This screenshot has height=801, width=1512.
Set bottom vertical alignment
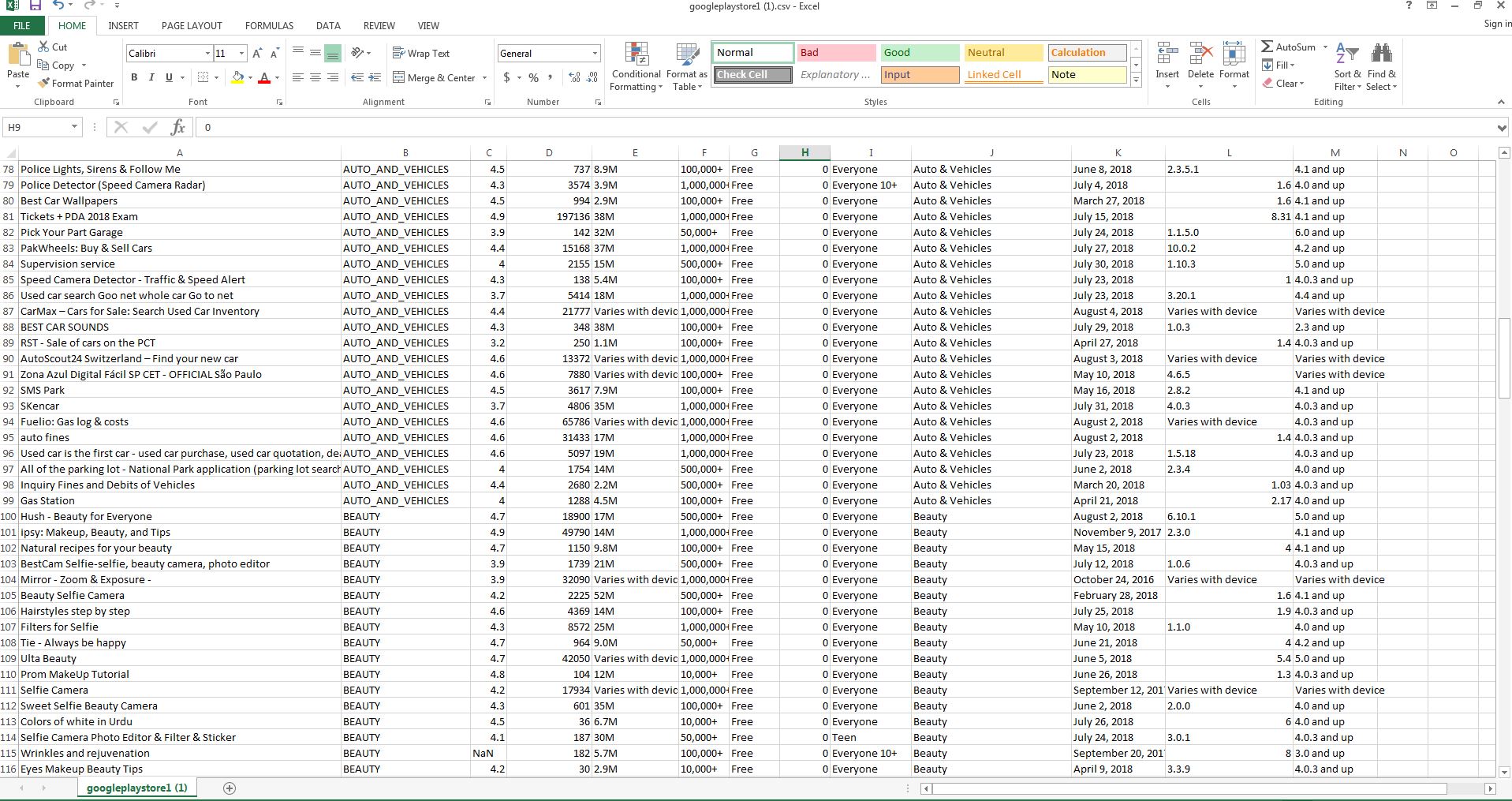point(333,53)
